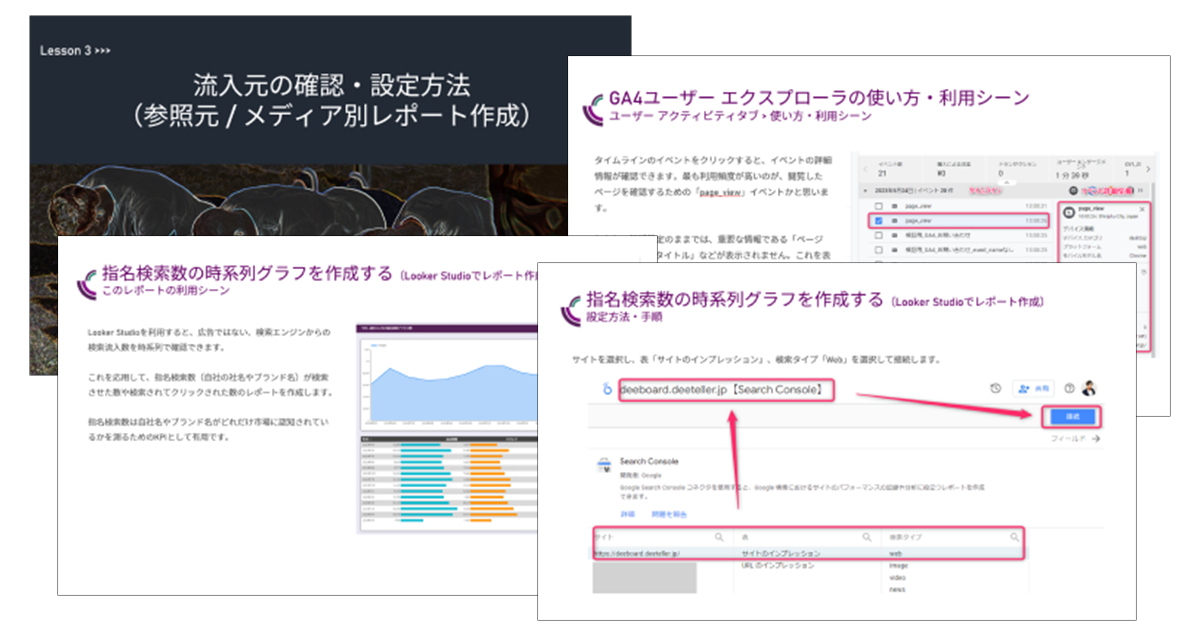The image size is (1200, 628).
Task: Open the 詳細 link under Search Console
Action: [628, 514]
